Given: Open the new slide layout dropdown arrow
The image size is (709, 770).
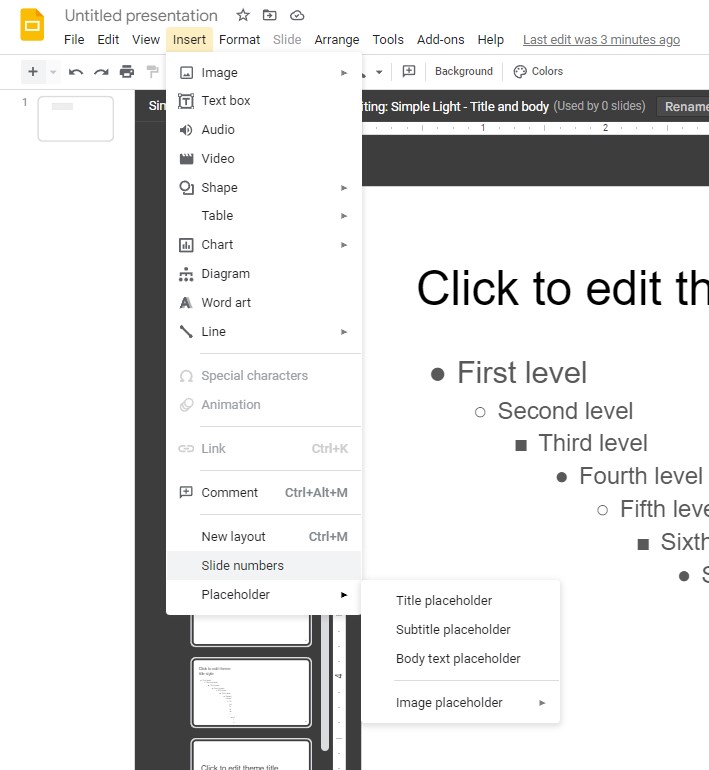Looking at the screenshot, I should (x=53, y=72).
